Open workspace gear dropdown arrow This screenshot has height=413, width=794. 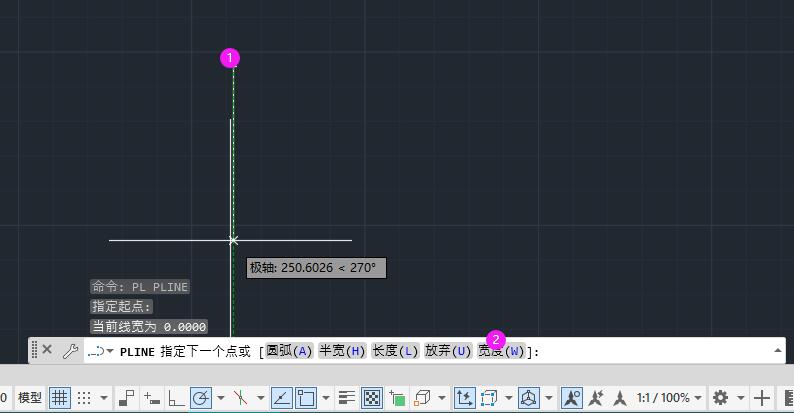tap(740, 398)
